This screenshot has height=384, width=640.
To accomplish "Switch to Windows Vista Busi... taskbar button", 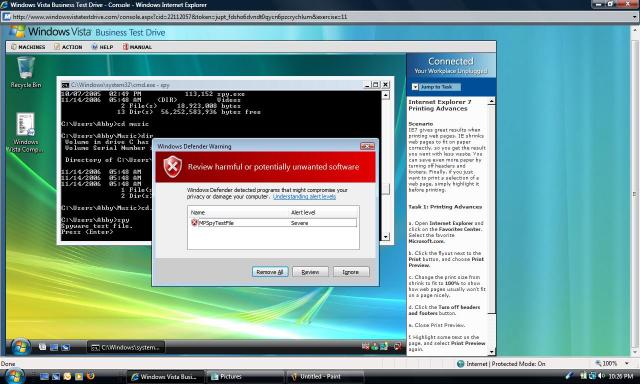I will [165, 377].
